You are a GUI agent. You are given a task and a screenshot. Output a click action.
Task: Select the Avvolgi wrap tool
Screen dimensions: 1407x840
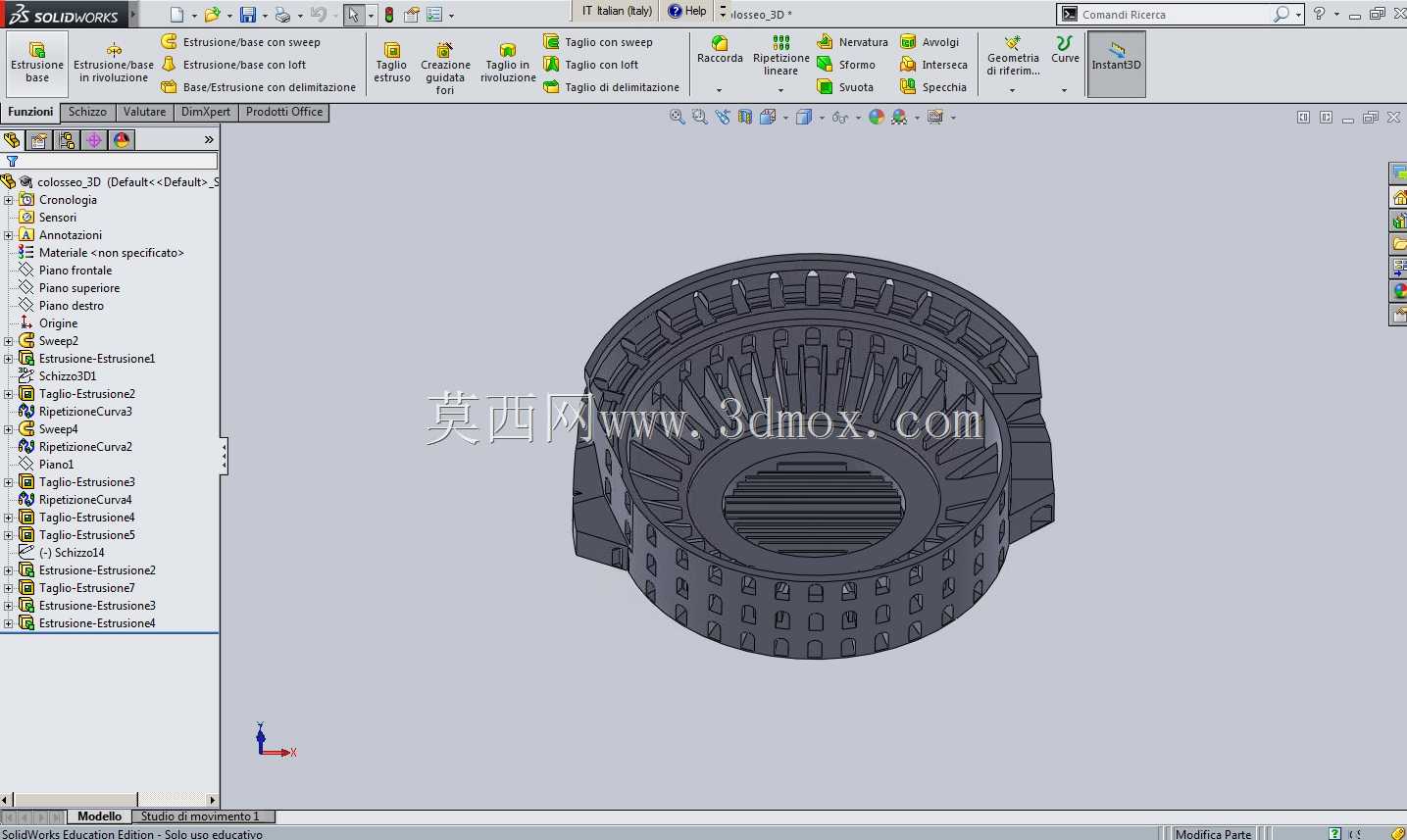930,42
